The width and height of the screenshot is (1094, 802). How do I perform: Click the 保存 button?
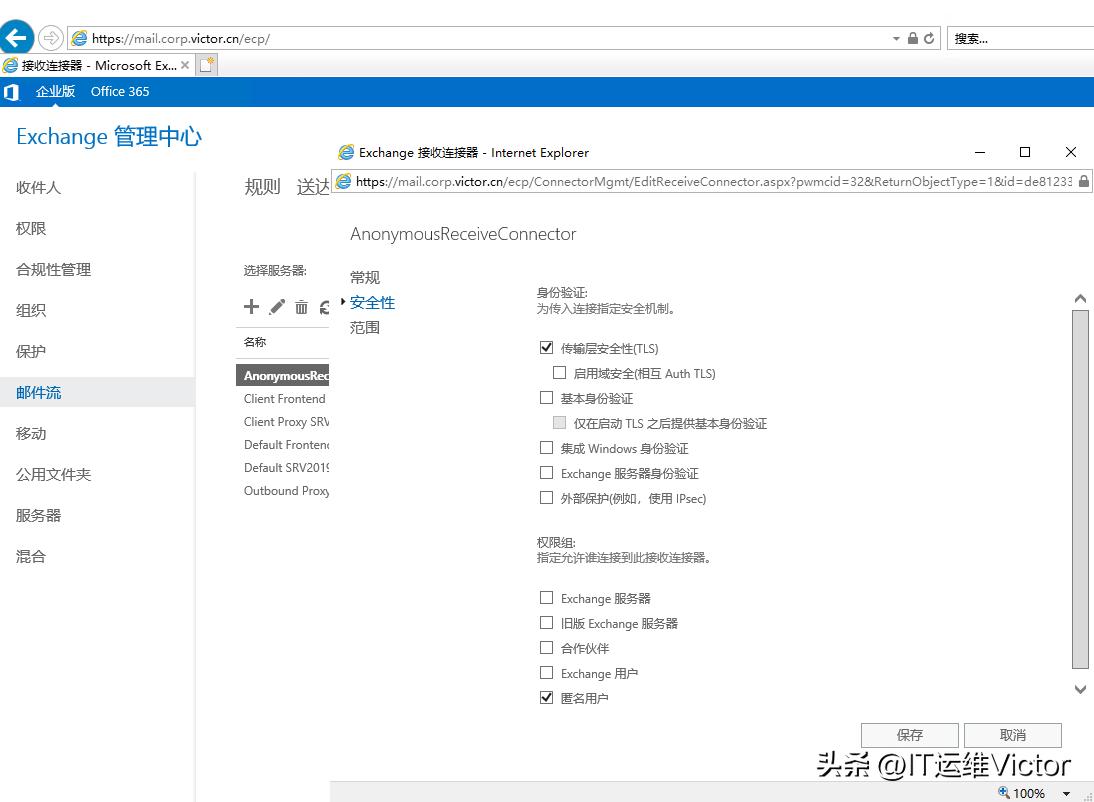pos(909,735)
